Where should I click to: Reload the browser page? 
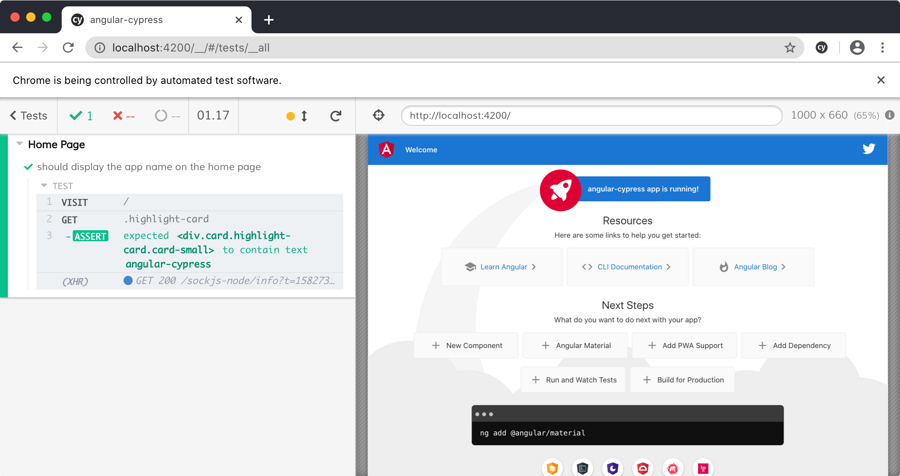pyautogui.click(x=68, y=48)
